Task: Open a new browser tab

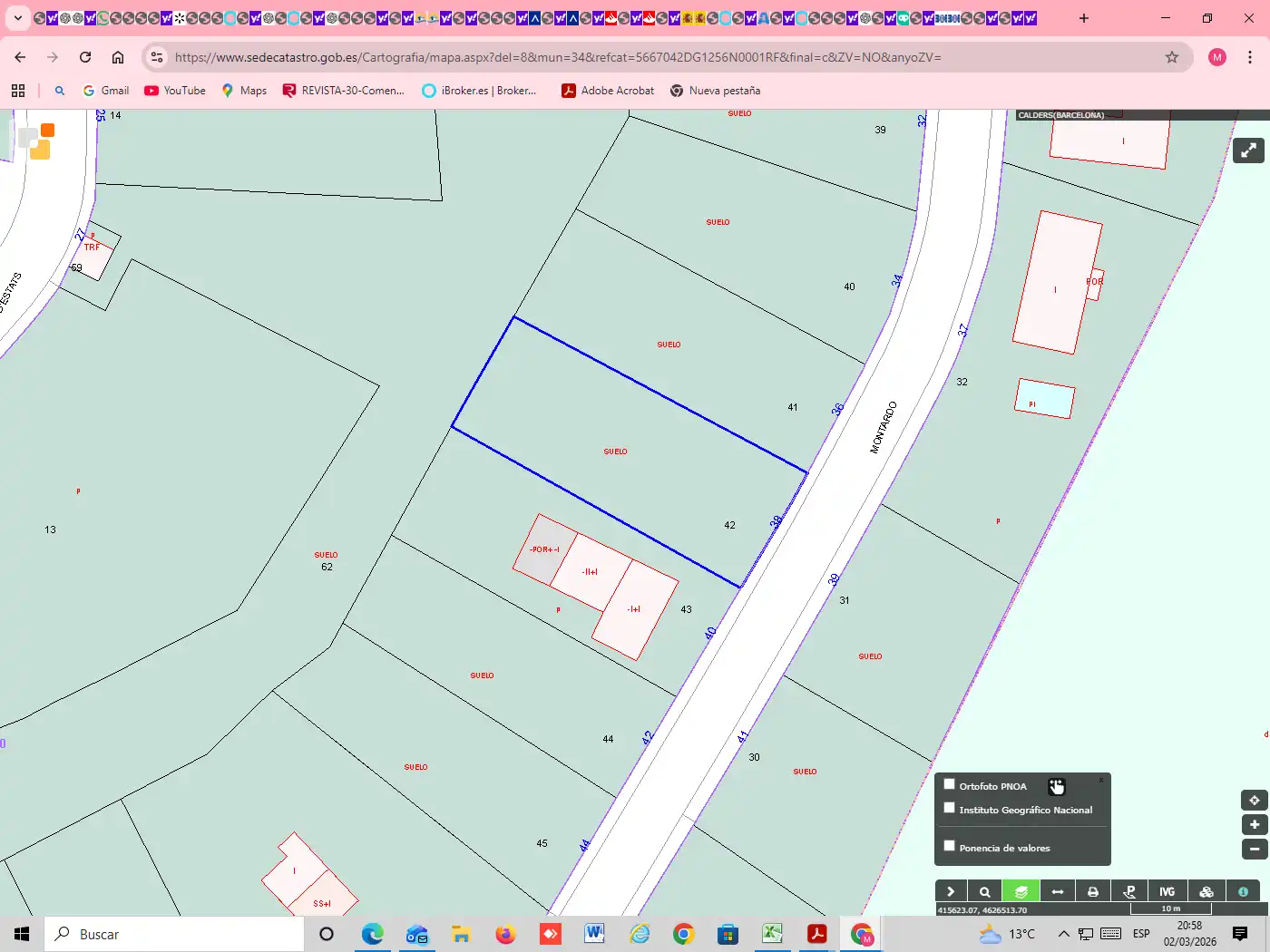Action: (x=1084, y=18)
